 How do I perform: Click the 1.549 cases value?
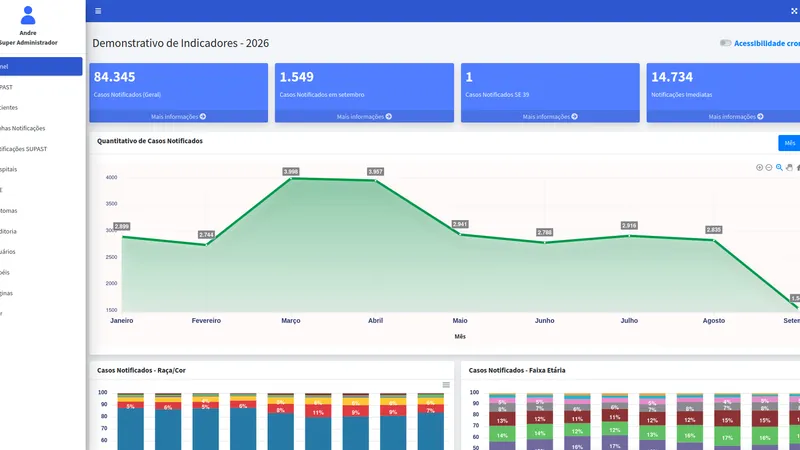tap(296, 77)
